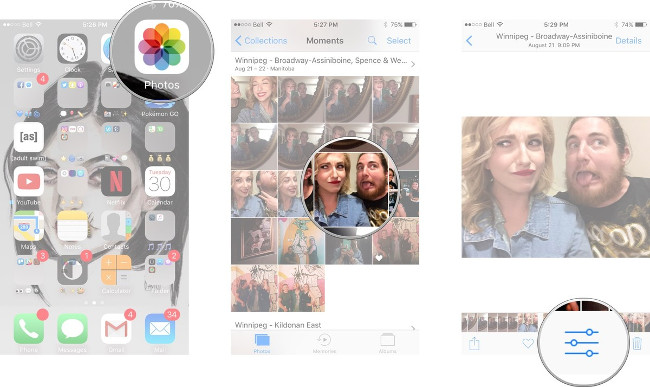The height and width of the screenshot is (387, 650).
Task: Open the Notes app
Action: click(x=72, y=225)
